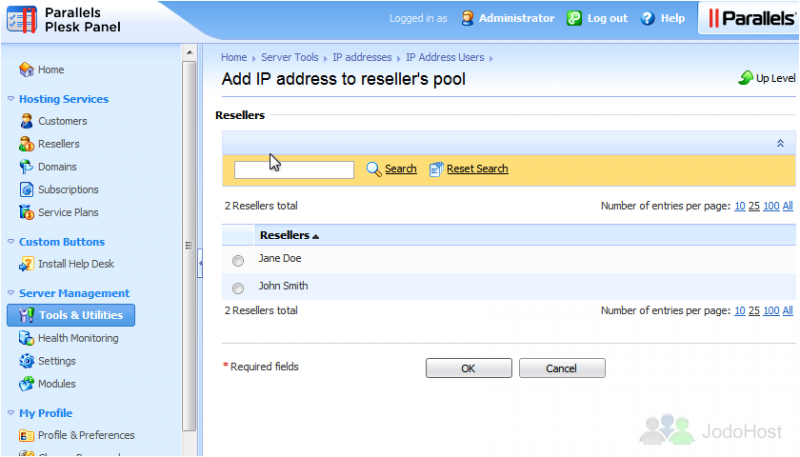Collapse the Hosting Services section

tap(11, 98)
